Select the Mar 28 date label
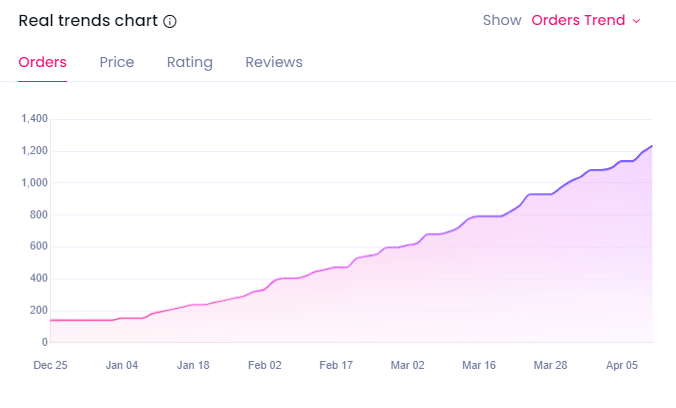 (x=550, y=366)
